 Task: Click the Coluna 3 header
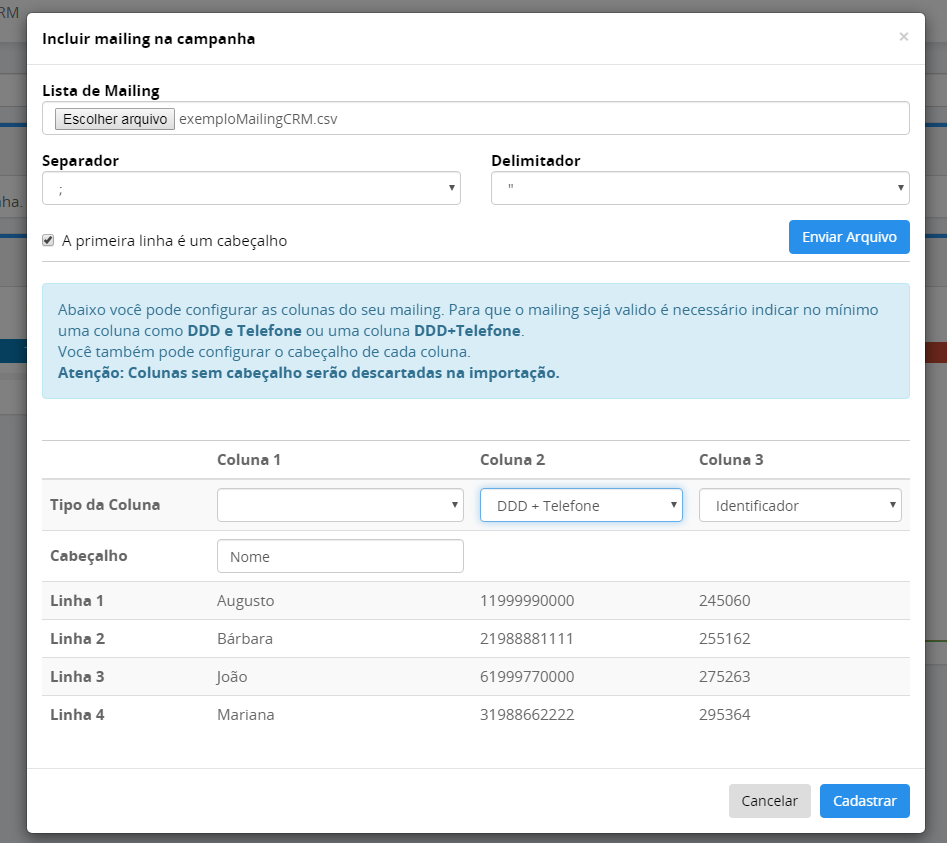point(731,460)
